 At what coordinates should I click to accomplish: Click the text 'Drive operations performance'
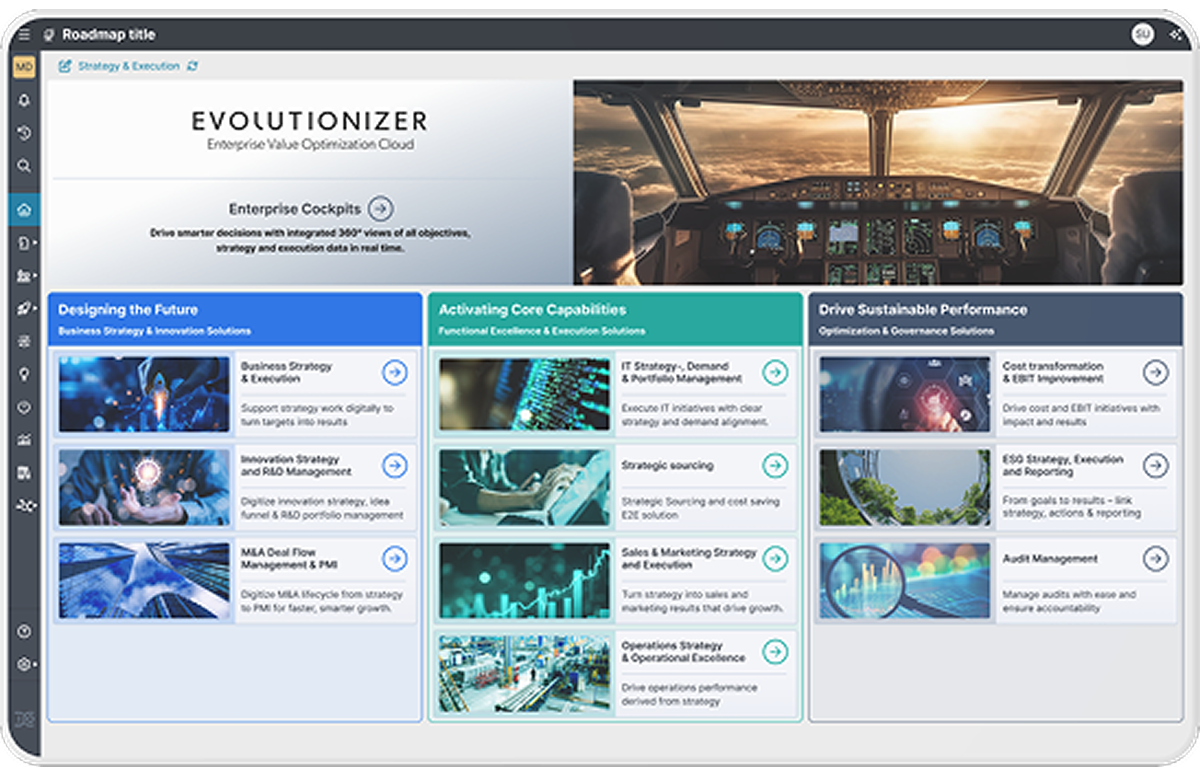coord(689,687)
